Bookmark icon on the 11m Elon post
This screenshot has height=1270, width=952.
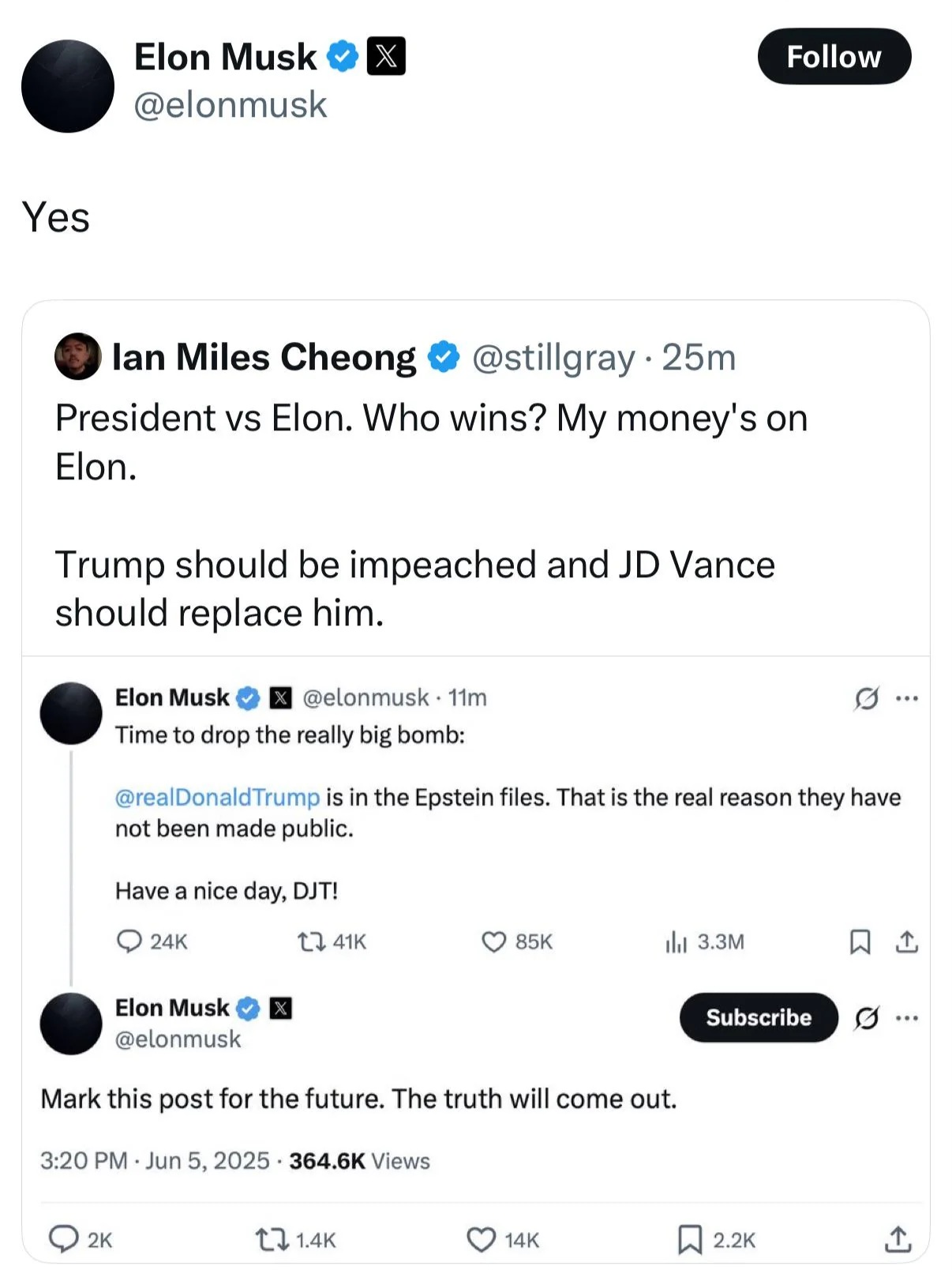tap(860, 941)
